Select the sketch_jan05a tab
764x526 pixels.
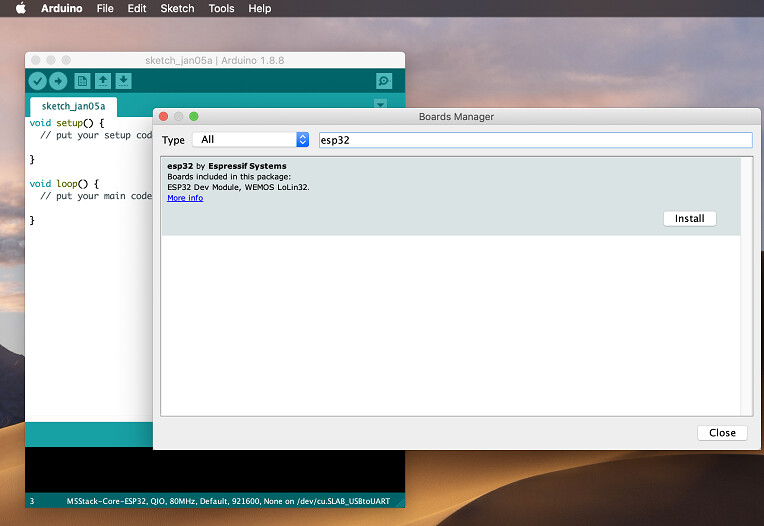coord(73,106)
